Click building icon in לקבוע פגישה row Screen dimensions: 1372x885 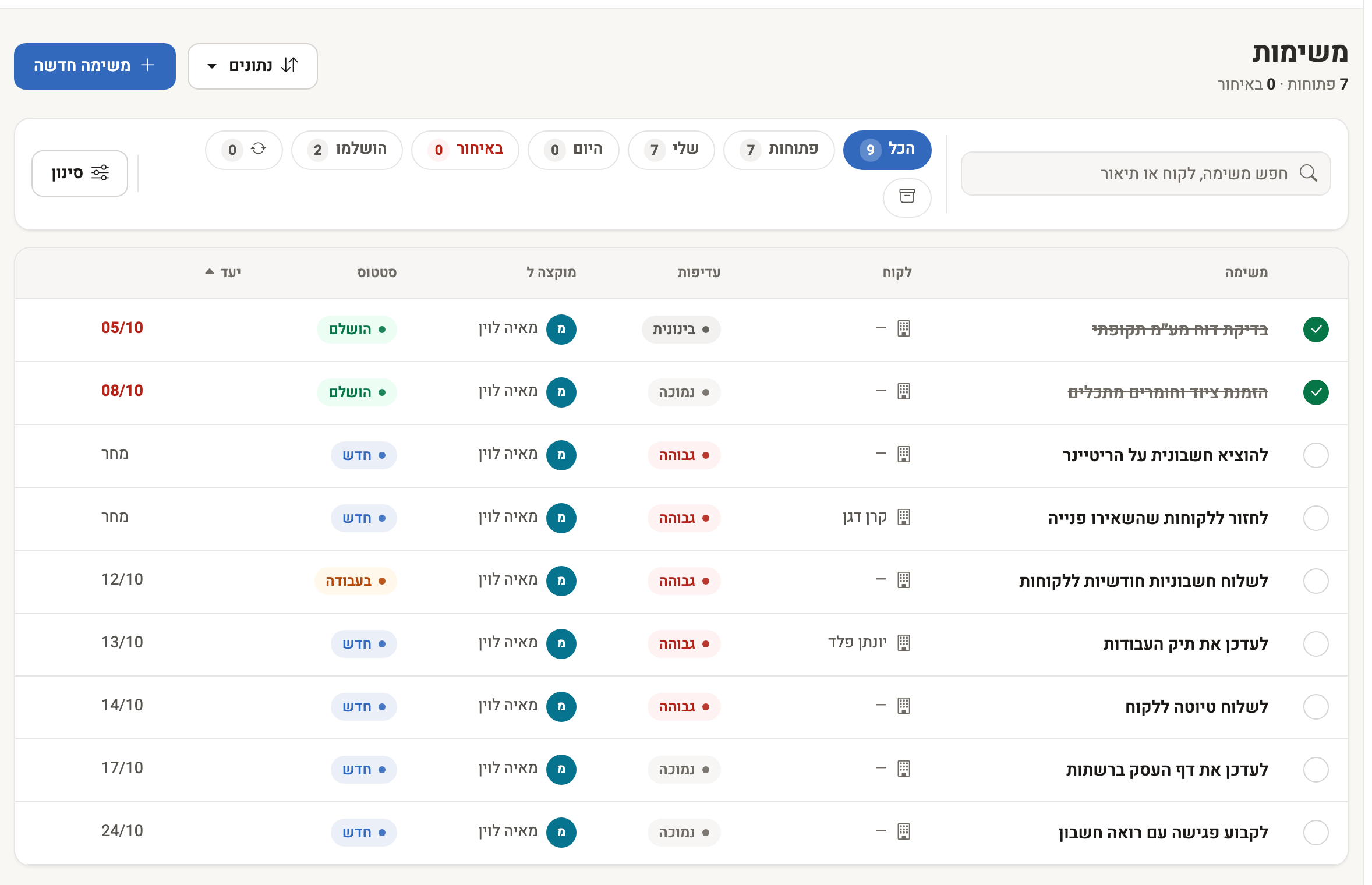coord(903,831)
